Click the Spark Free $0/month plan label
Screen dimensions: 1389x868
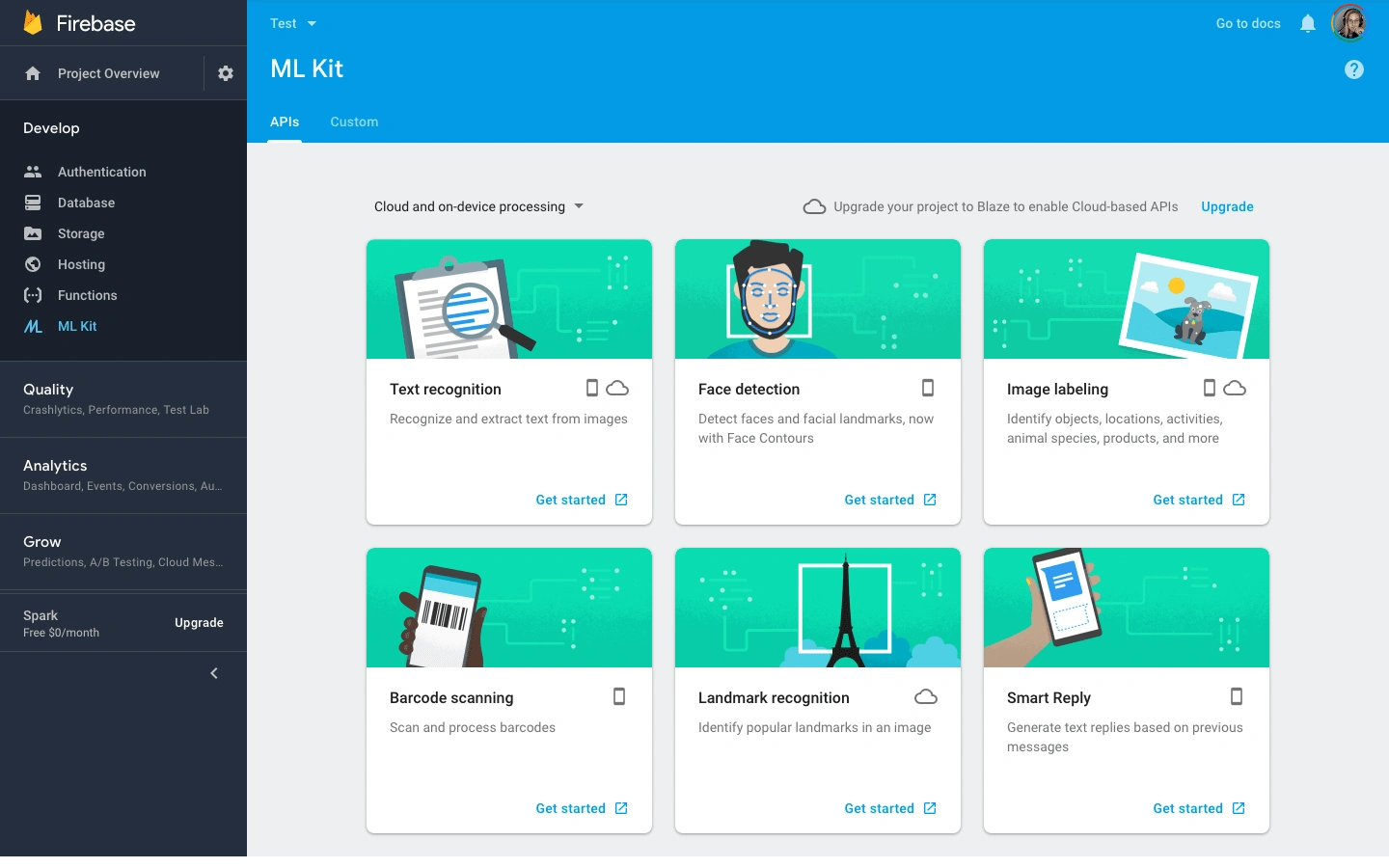coord(61,623)
